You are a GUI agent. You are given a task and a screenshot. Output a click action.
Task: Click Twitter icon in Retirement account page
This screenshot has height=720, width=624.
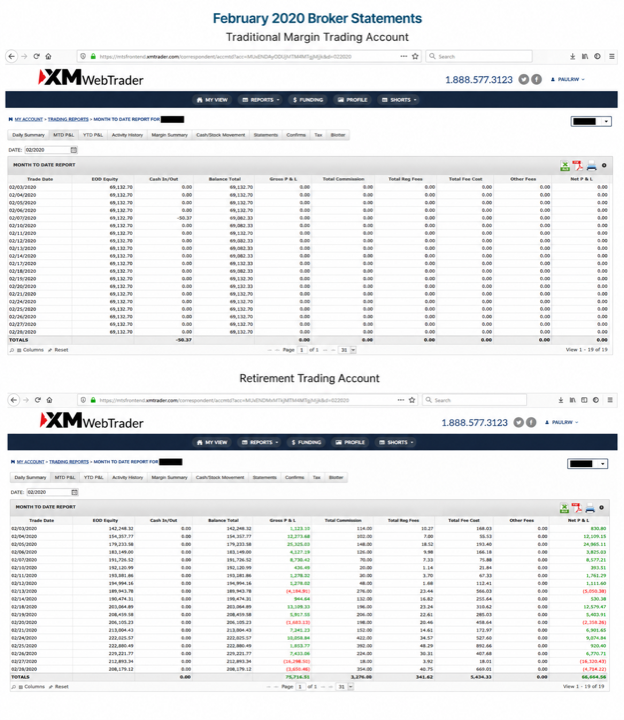(x=518, y=422)
